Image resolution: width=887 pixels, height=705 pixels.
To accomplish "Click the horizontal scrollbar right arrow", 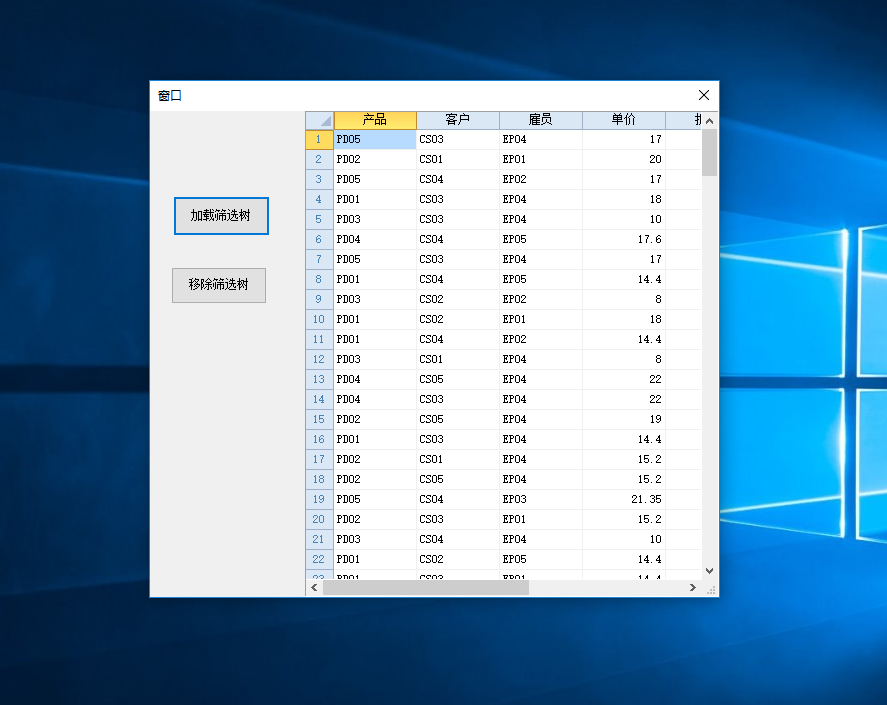I will [693, 588].
